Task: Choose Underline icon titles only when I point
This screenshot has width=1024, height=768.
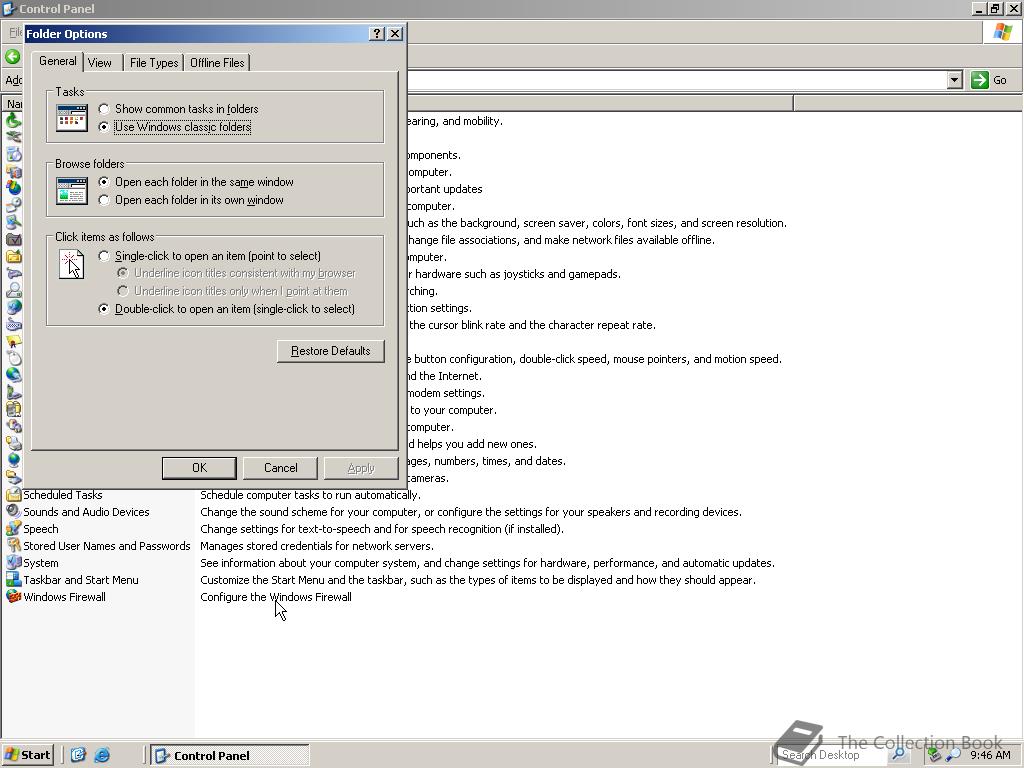Action: tap(232, 291)
